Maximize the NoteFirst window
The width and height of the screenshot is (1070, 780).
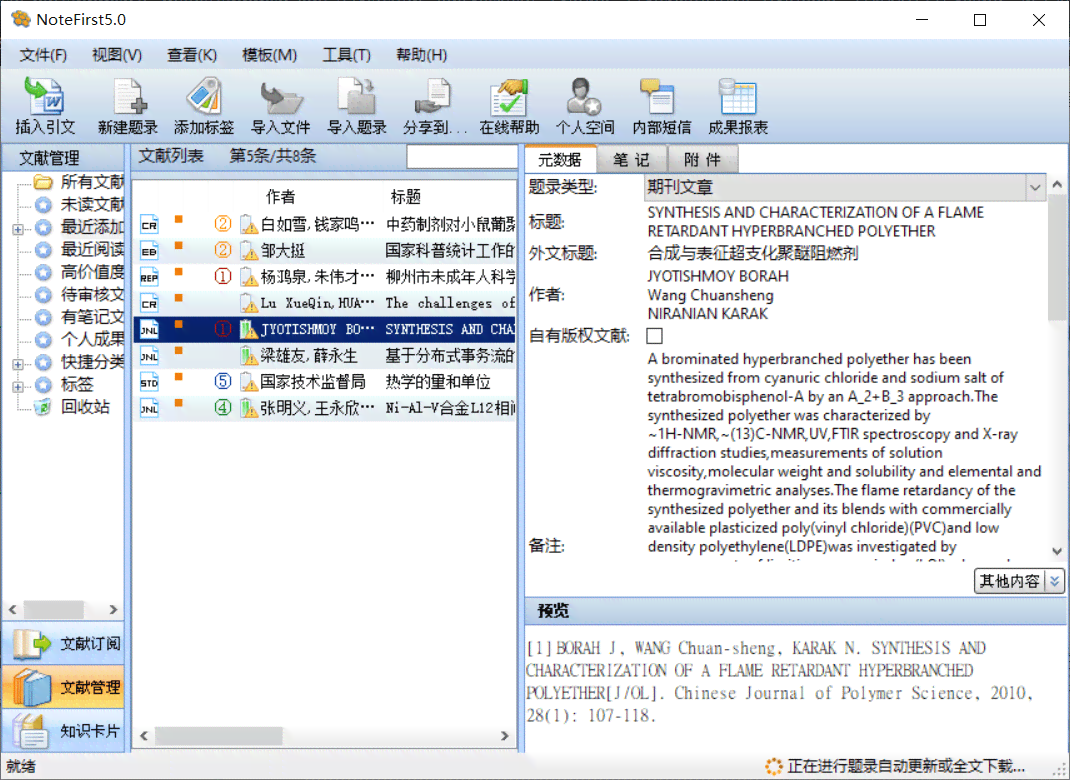click(980, 20)
